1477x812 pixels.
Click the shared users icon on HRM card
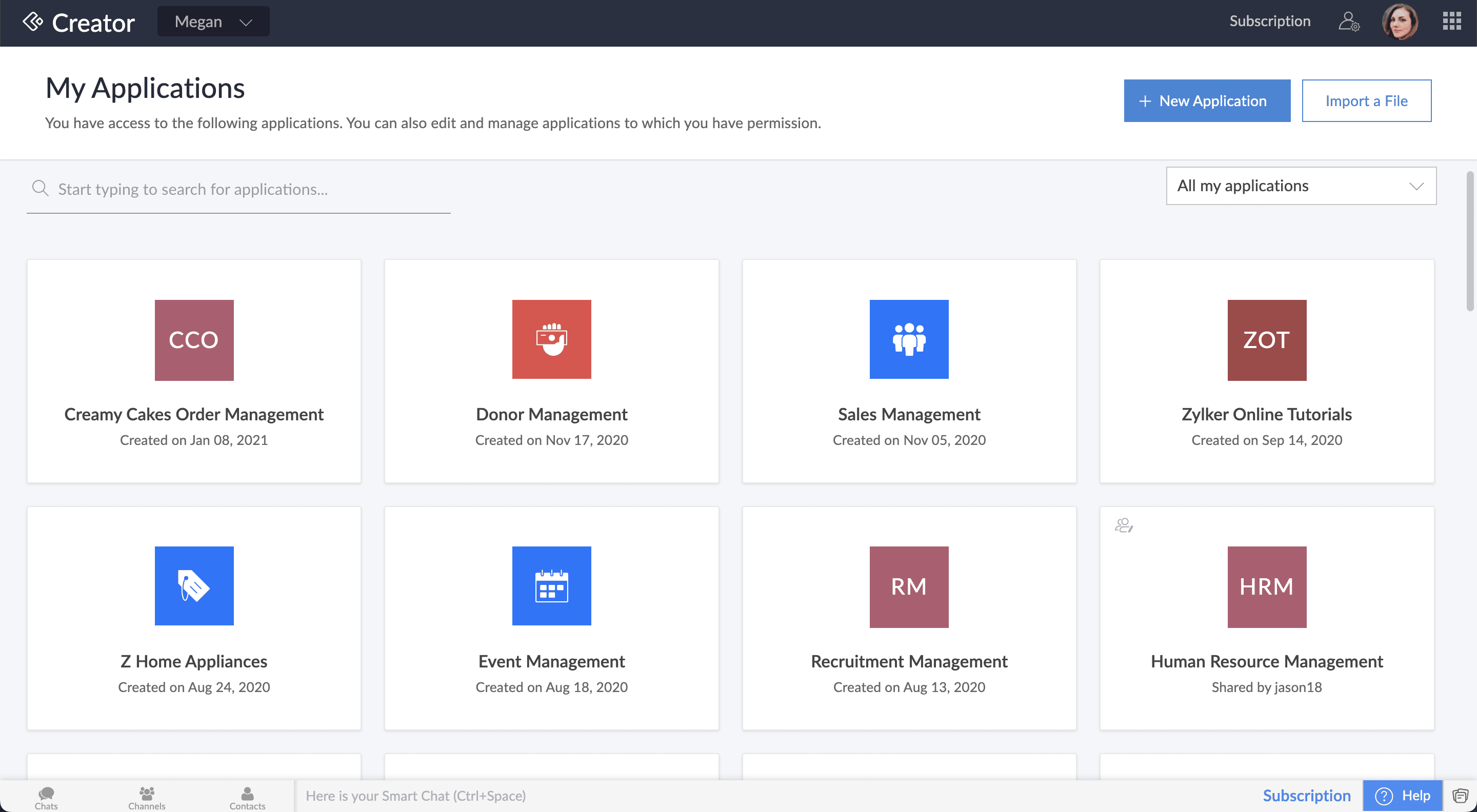pyautogui.click(x=1123, y=525)
